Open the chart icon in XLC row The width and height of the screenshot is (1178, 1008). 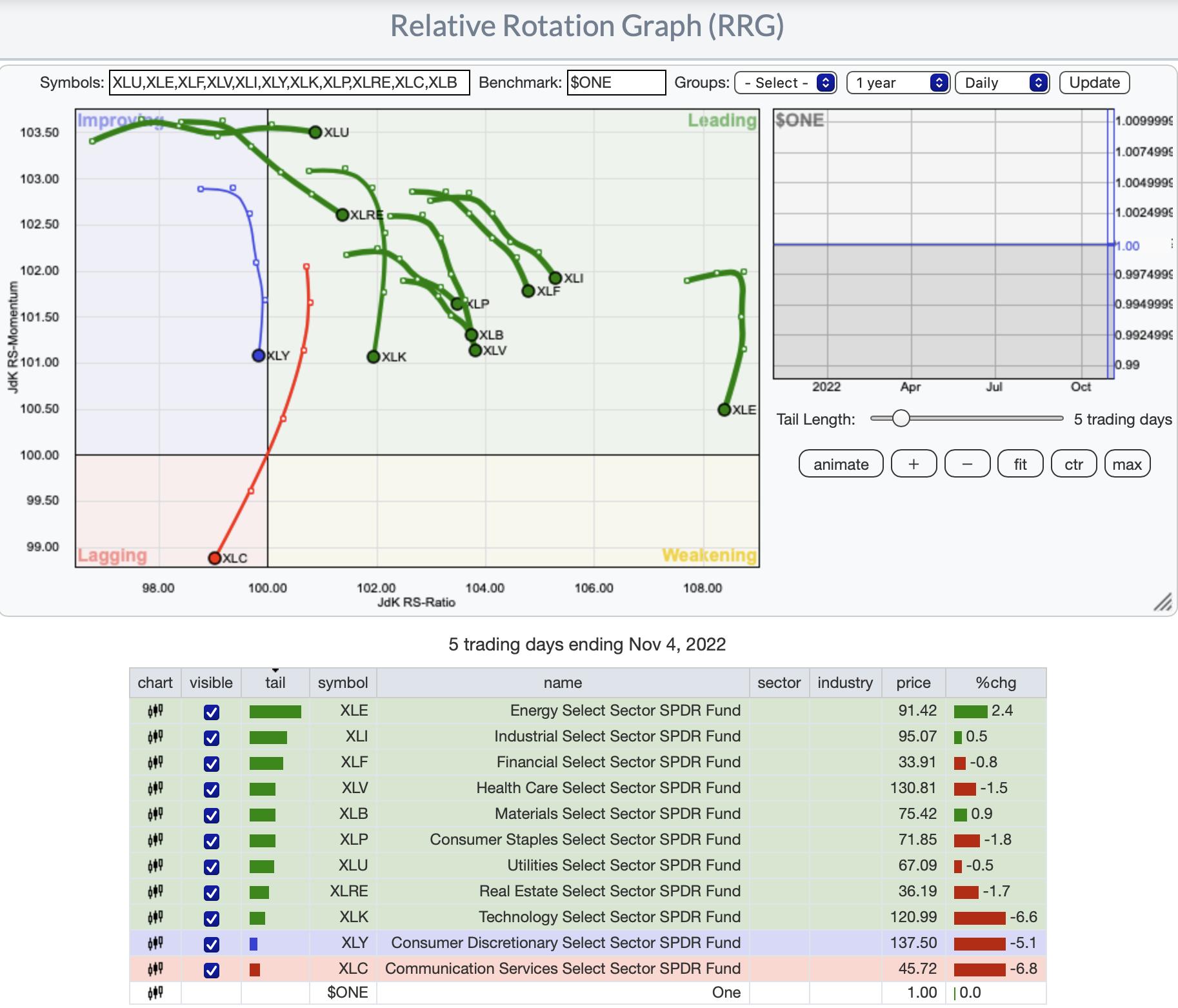[x=155, y=969]
